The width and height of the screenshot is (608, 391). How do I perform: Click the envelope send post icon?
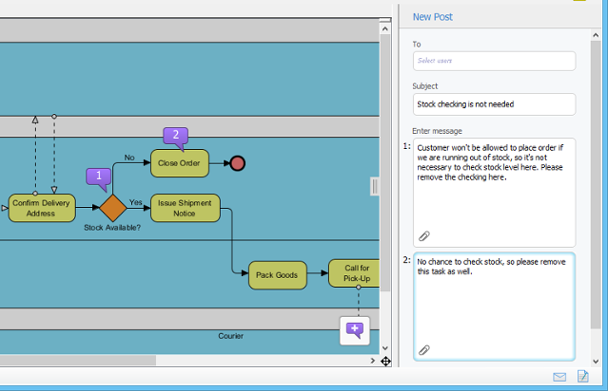pyautogui.click(x=559, y=377)
